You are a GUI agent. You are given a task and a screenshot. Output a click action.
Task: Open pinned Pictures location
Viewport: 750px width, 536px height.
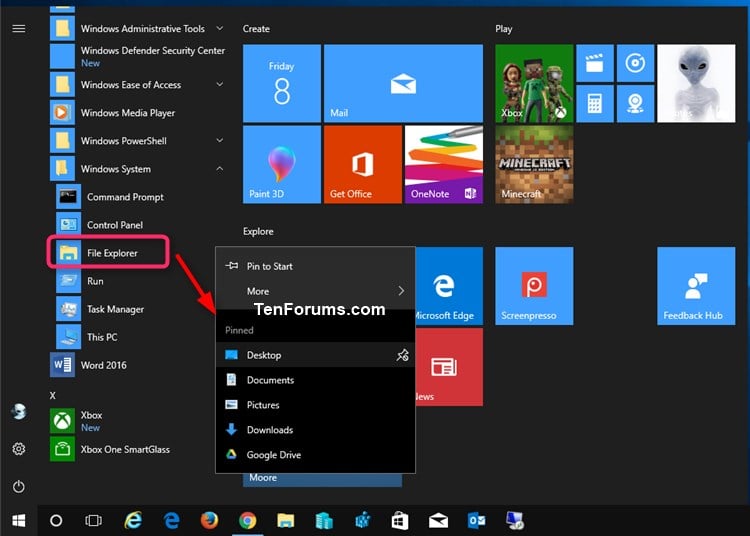click(x=315, y=405)
